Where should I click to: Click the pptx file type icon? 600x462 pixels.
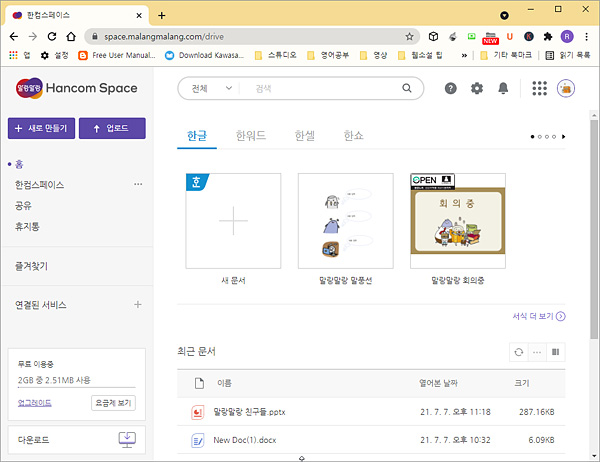(197, 412)
